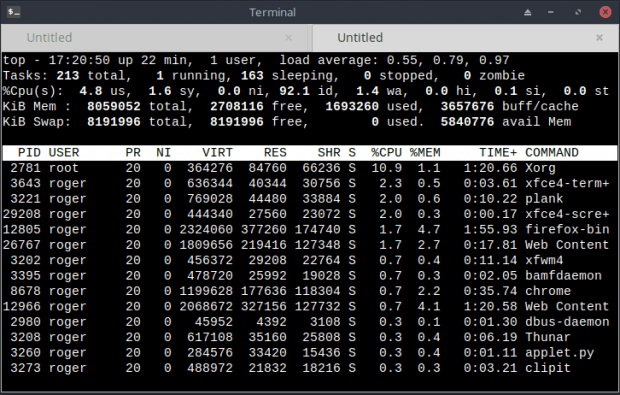Screen dimensions: 620x395
Task: Close the second Untitled tab
Action: coord(599,38)
